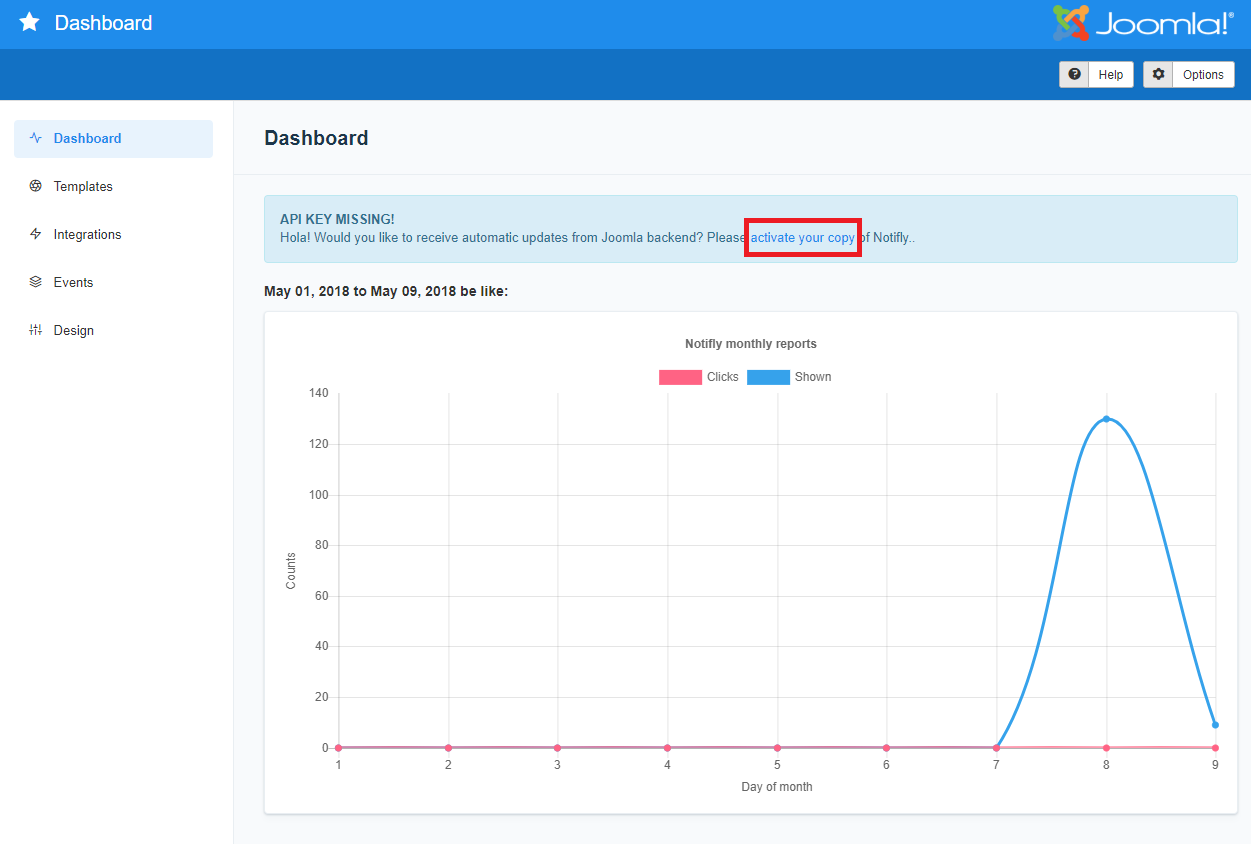Click the Shown data point on day 9
Image resolution: width=1251 pixels, height=845 pixels.
pos(1215,725)
